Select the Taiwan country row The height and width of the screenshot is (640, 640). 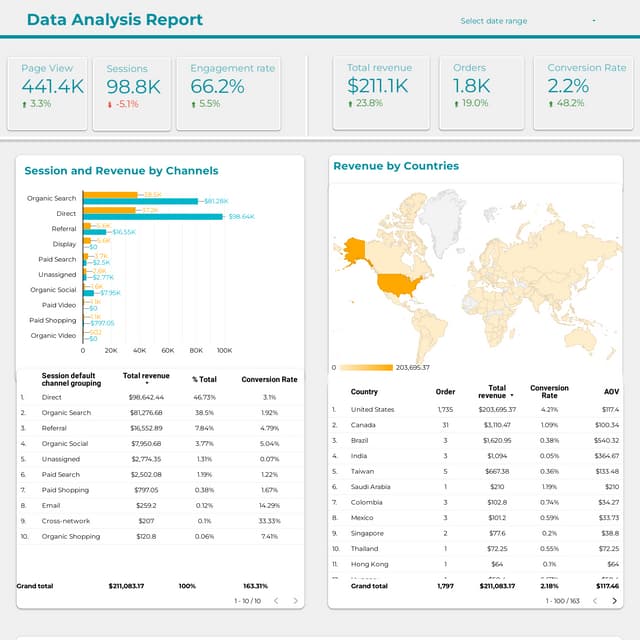476,471
